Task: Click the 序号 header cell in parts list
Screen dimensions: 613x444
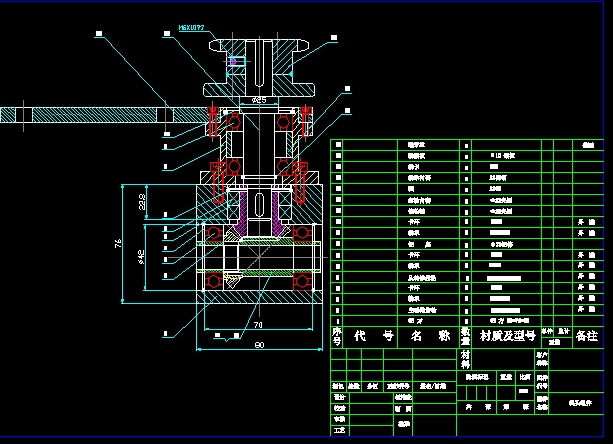Action: 337,337
